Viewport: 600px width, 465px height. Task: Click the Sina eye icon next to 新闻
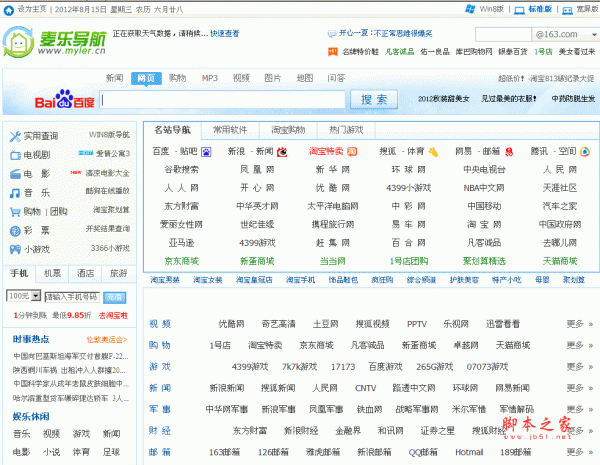282,152
